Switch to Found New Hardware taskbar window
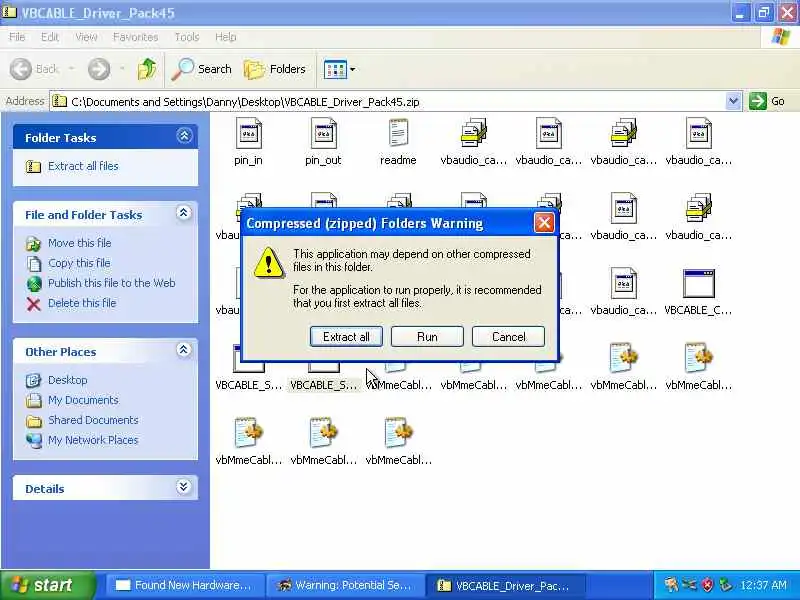 (x=185, y=585)
